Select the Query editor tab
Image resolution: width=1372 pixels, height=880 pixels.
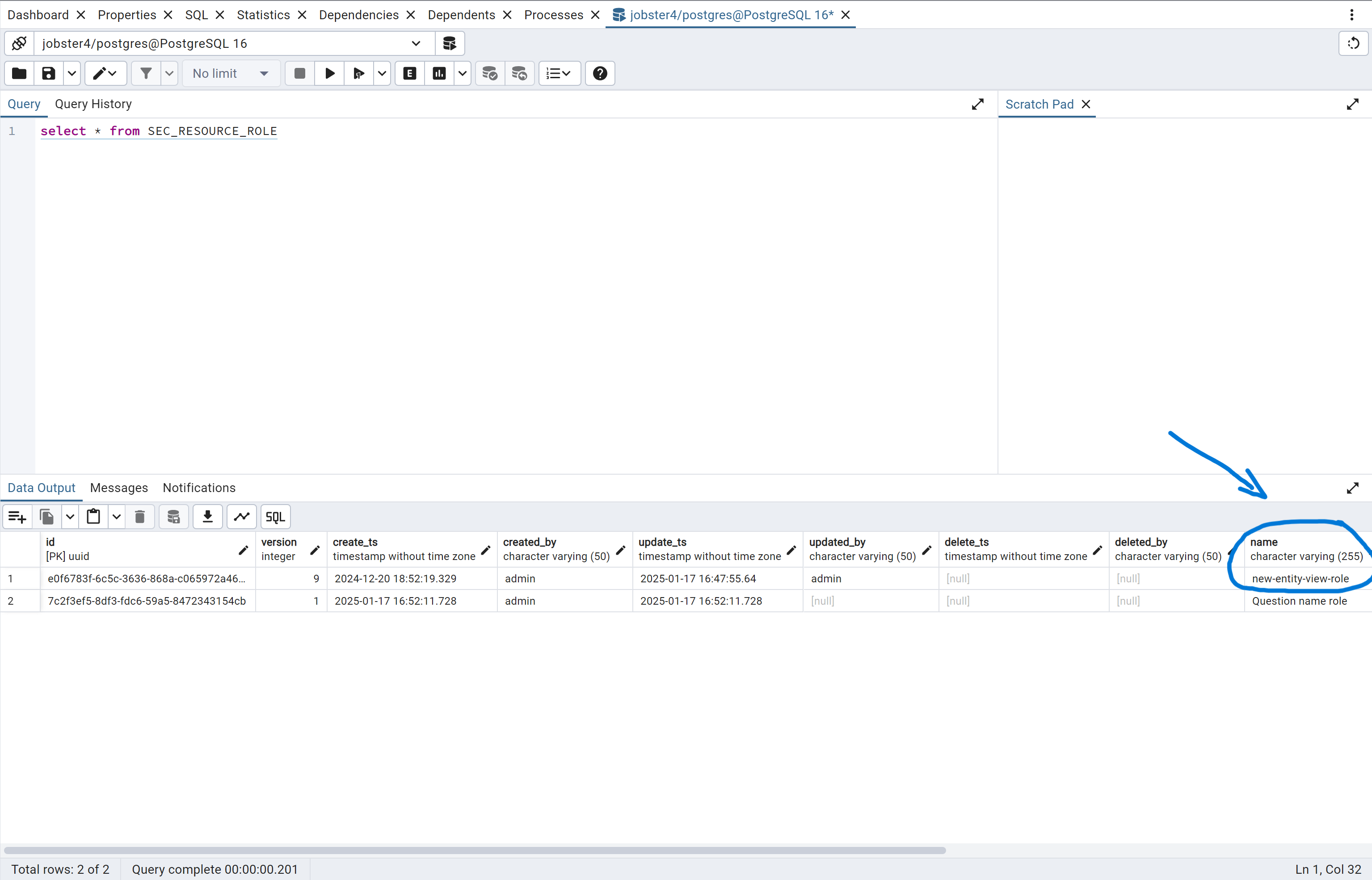coord(24,104)
